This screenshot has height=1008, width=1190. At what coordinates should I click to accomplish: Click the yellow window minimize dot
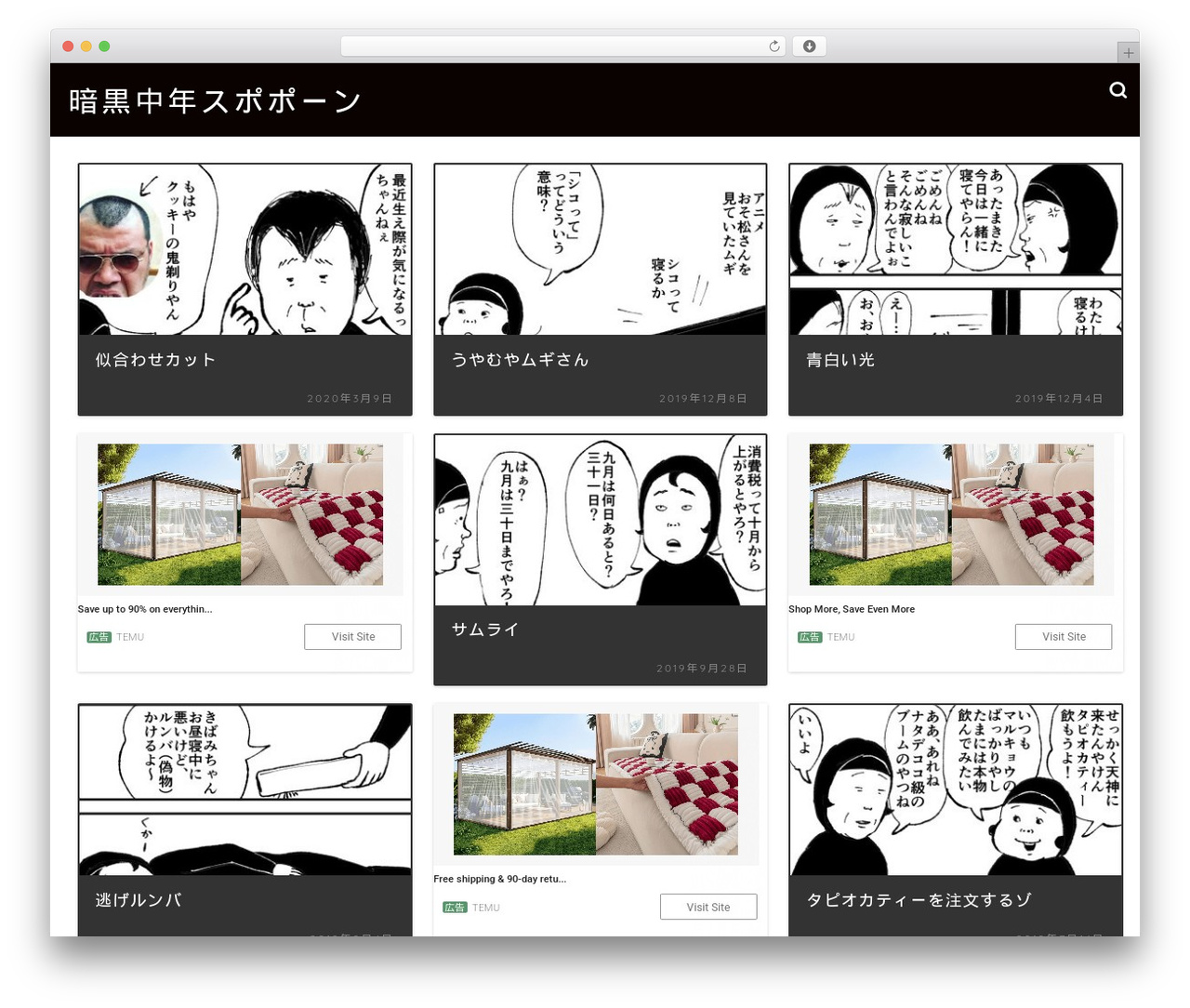[86, 46]
